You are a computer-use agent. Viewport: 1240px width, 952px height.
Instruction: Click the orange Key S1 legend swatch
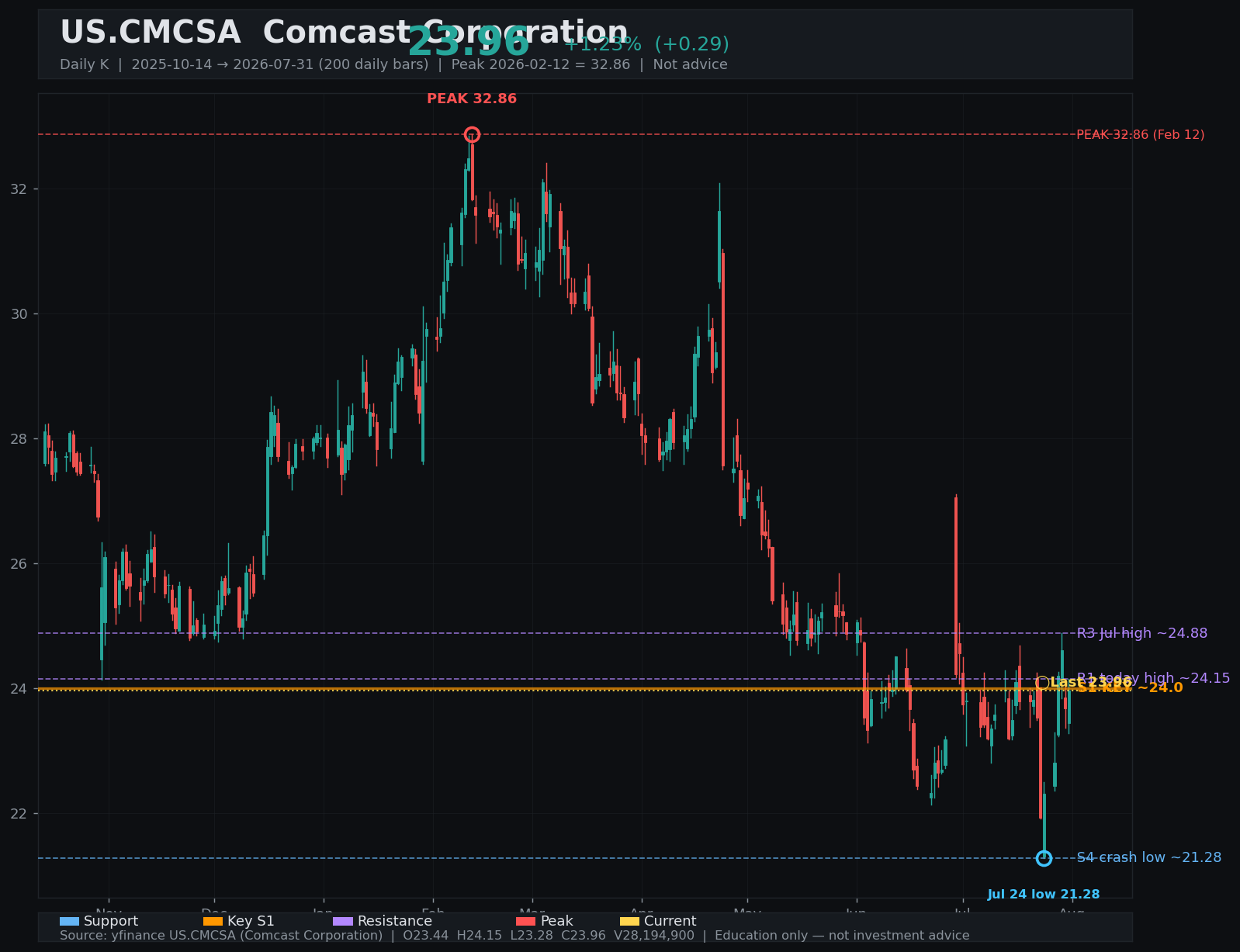(x=213, y=922)
